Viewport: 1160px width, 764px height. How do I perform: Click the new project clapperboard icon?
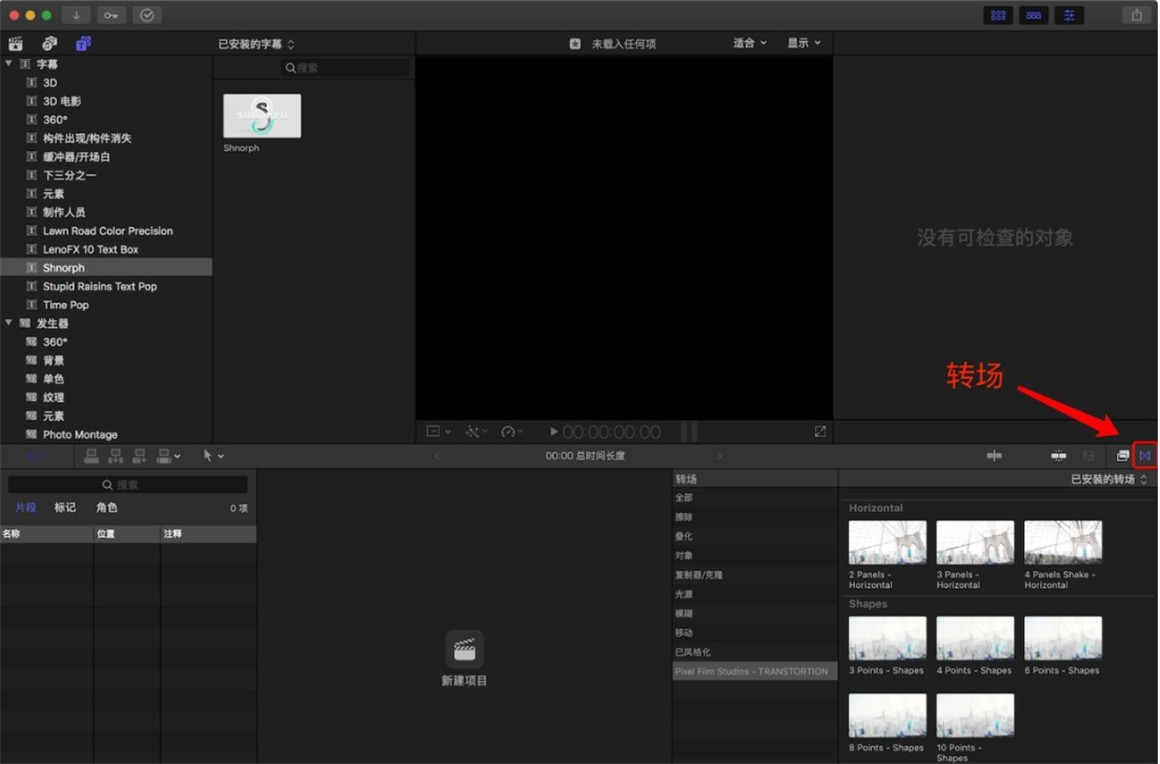(x=464, y=650)
